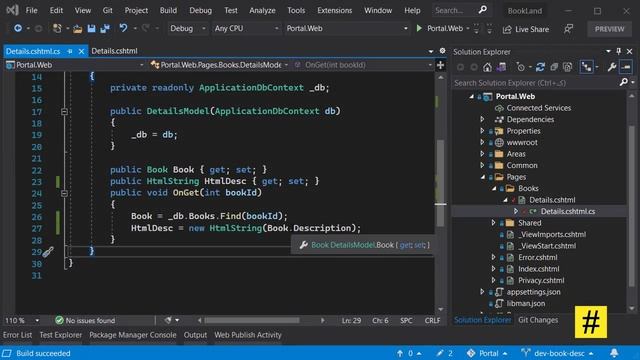Viewport: 640px width, 360px height.
Task: Open the Any CPU platform dropdown
Action: [x=247, y=29]
